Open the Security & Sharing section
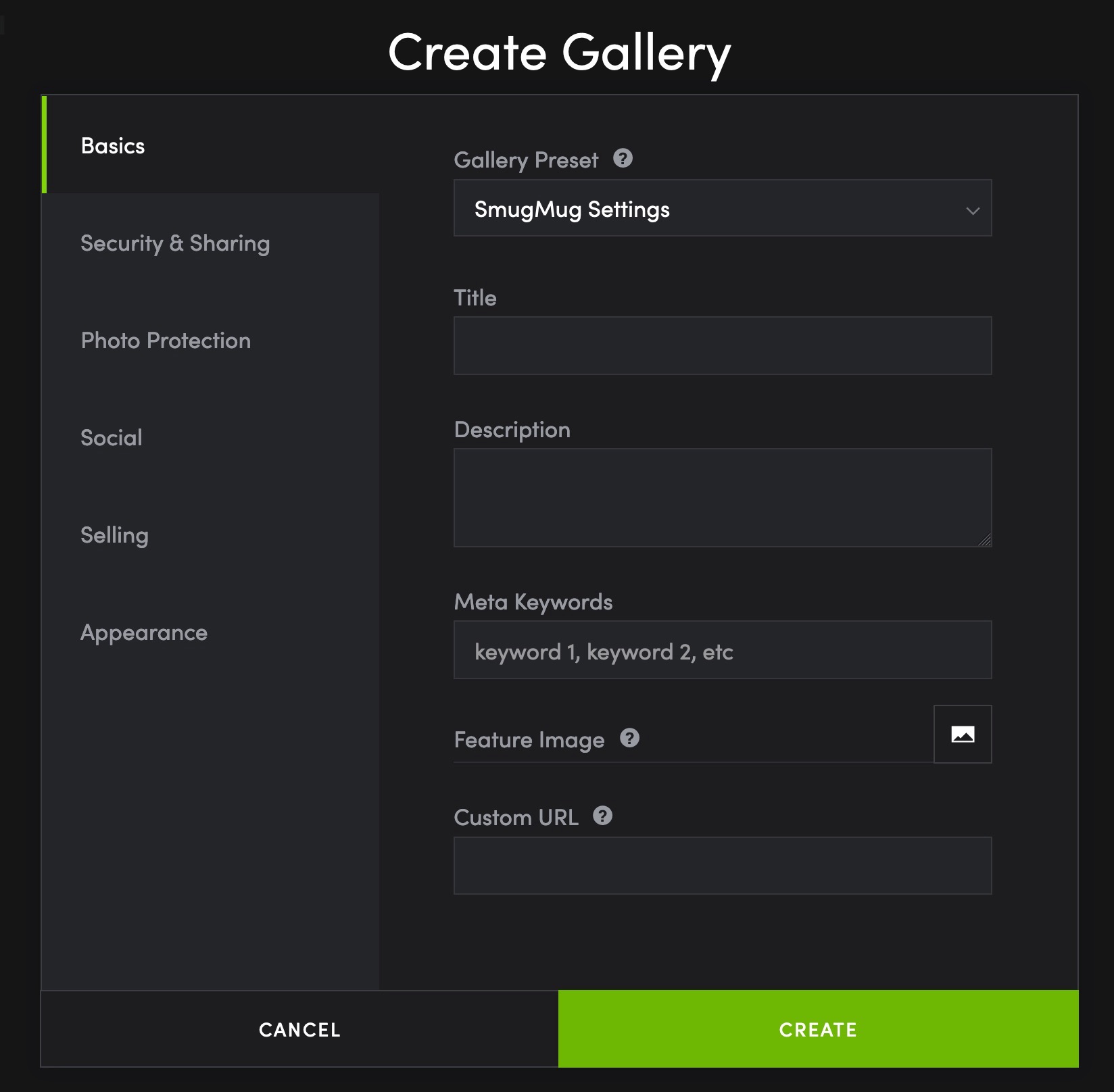This screenshot has height=1092, width=1114. (x=211, y=243)
